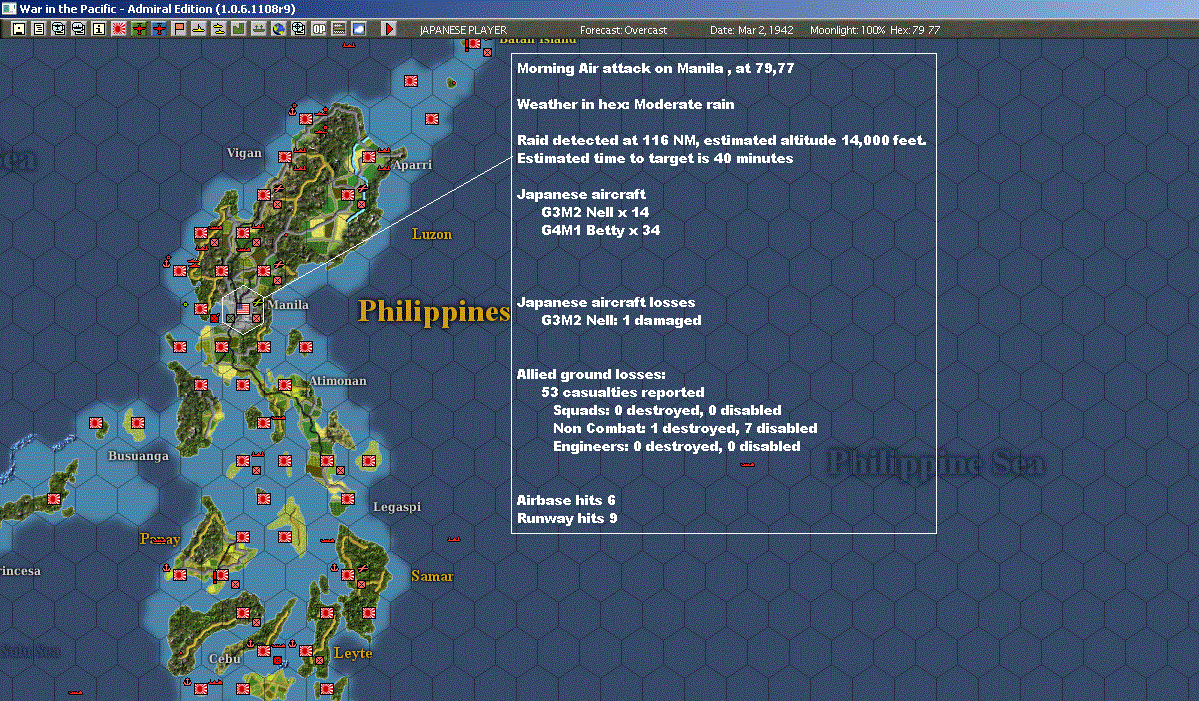Screen dimensions: 1199x701
Task: Select Japanese flag unit near Aparri
Action: pyautogui.click(x=369, y=157)
